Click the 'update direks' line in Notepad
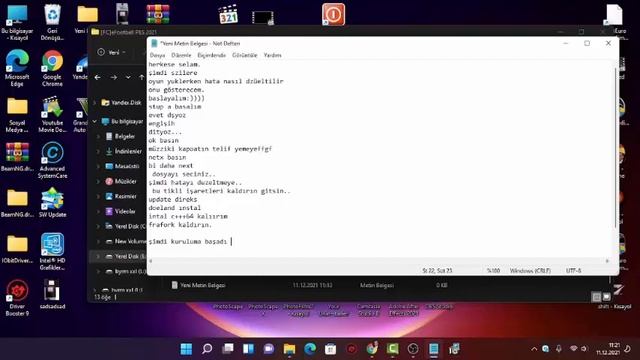The width and height of the screenshot is (640, 360). (x=173, y=200)
